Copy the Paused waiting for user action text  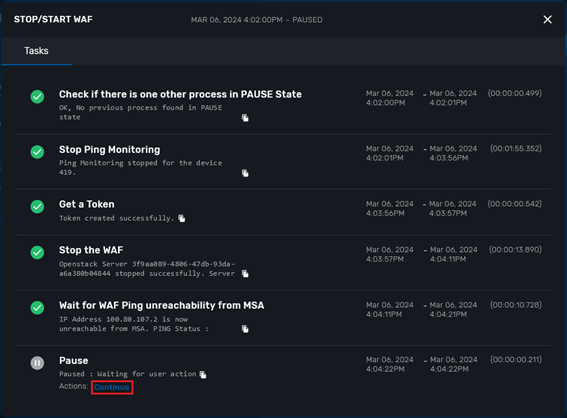point(203,375)
